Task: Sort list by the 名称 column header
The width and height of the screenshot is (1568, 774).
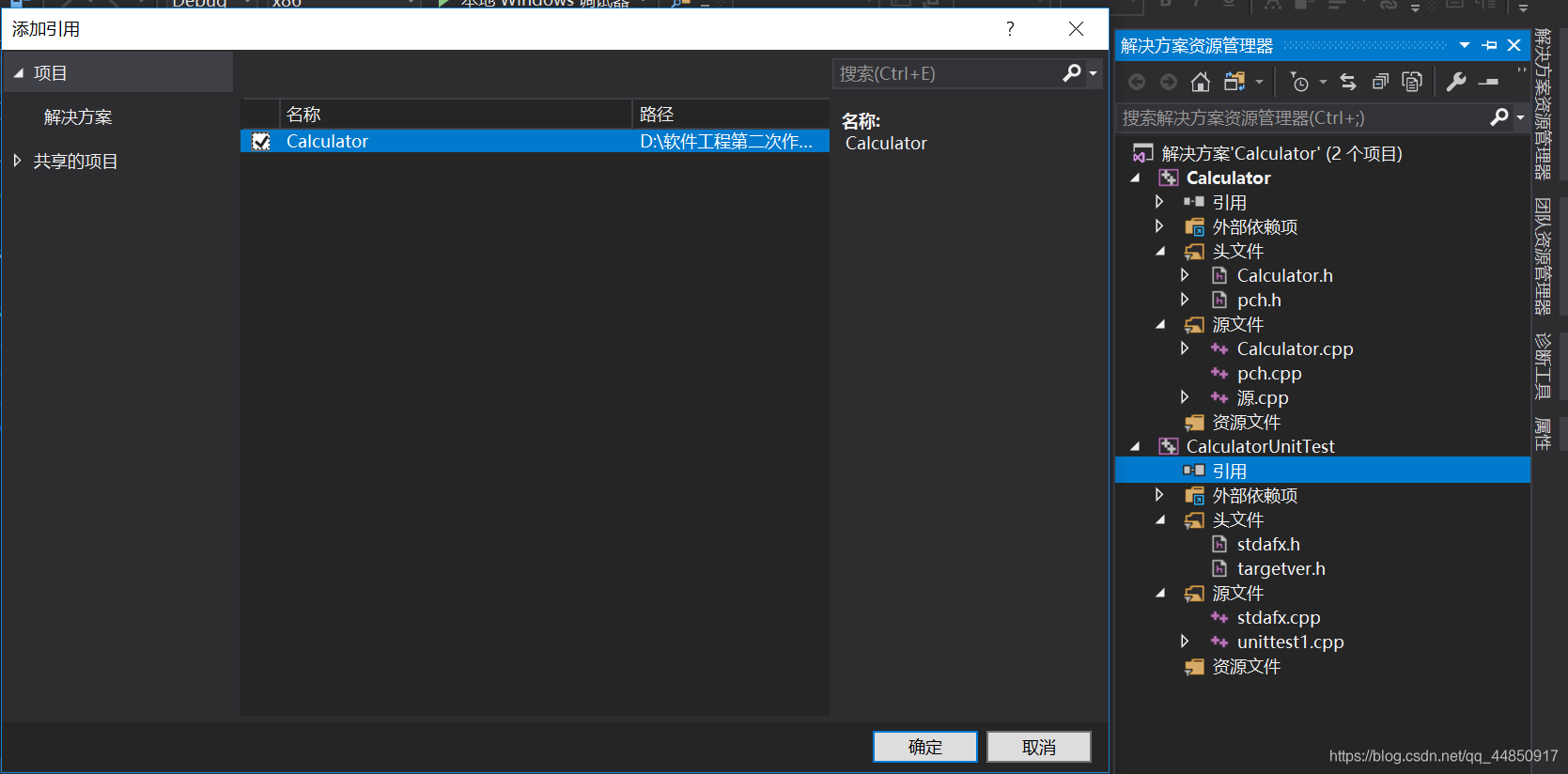Action: click(456, 114)
